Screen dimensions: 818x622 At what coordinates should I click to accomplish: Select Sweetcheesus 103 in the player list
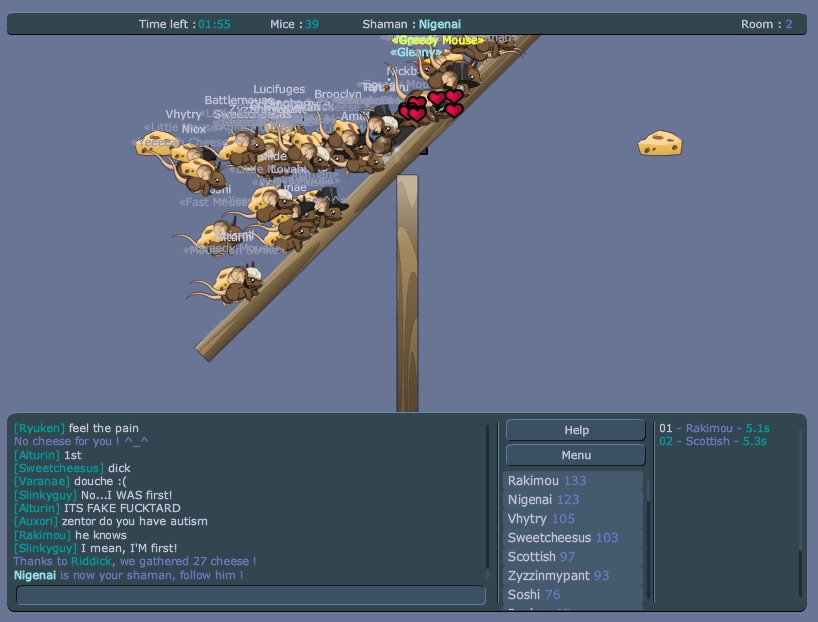click(x=572, y=537)
